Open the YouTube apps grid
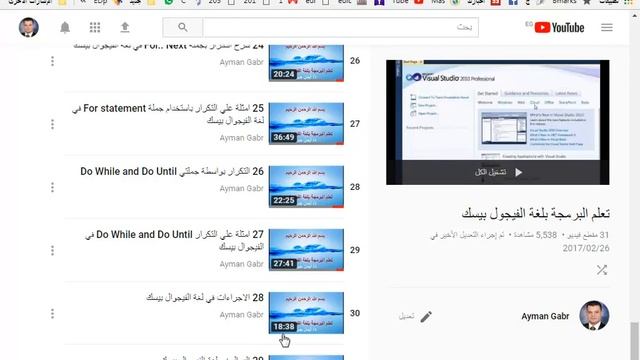The width and height of the screenshot is (640, 360). pyautogui.click(x=95, y=27)
